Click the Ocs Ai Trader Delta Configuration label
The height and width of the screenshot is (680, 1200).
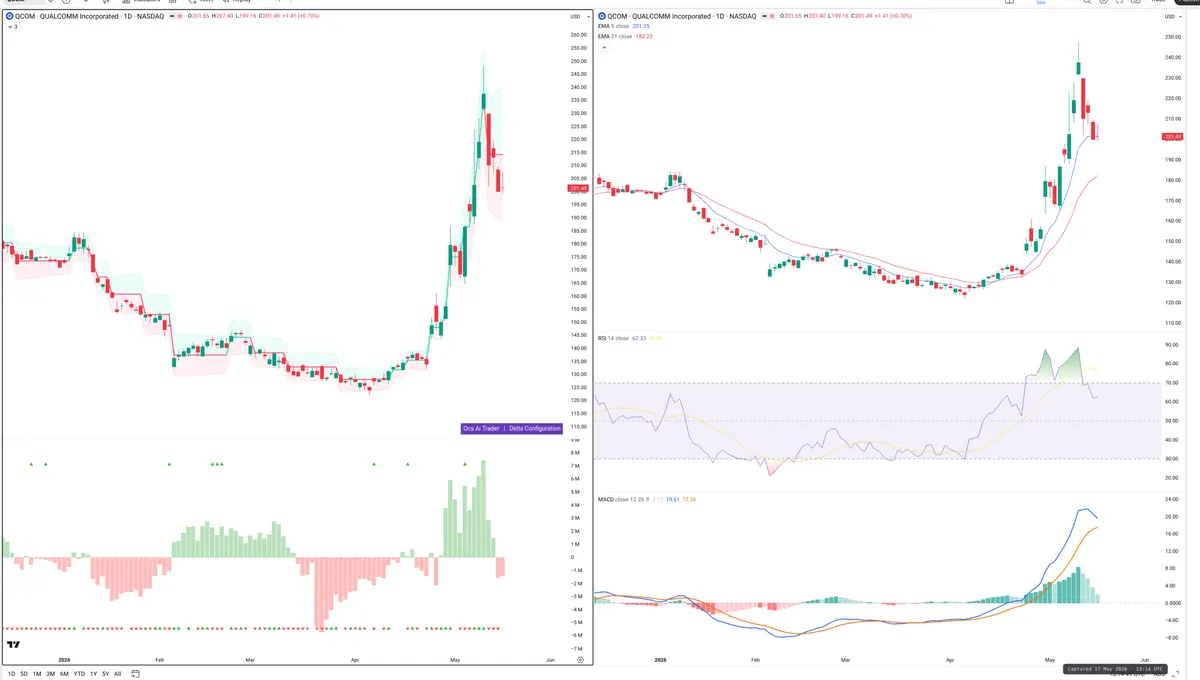click(x=511, y=428)
